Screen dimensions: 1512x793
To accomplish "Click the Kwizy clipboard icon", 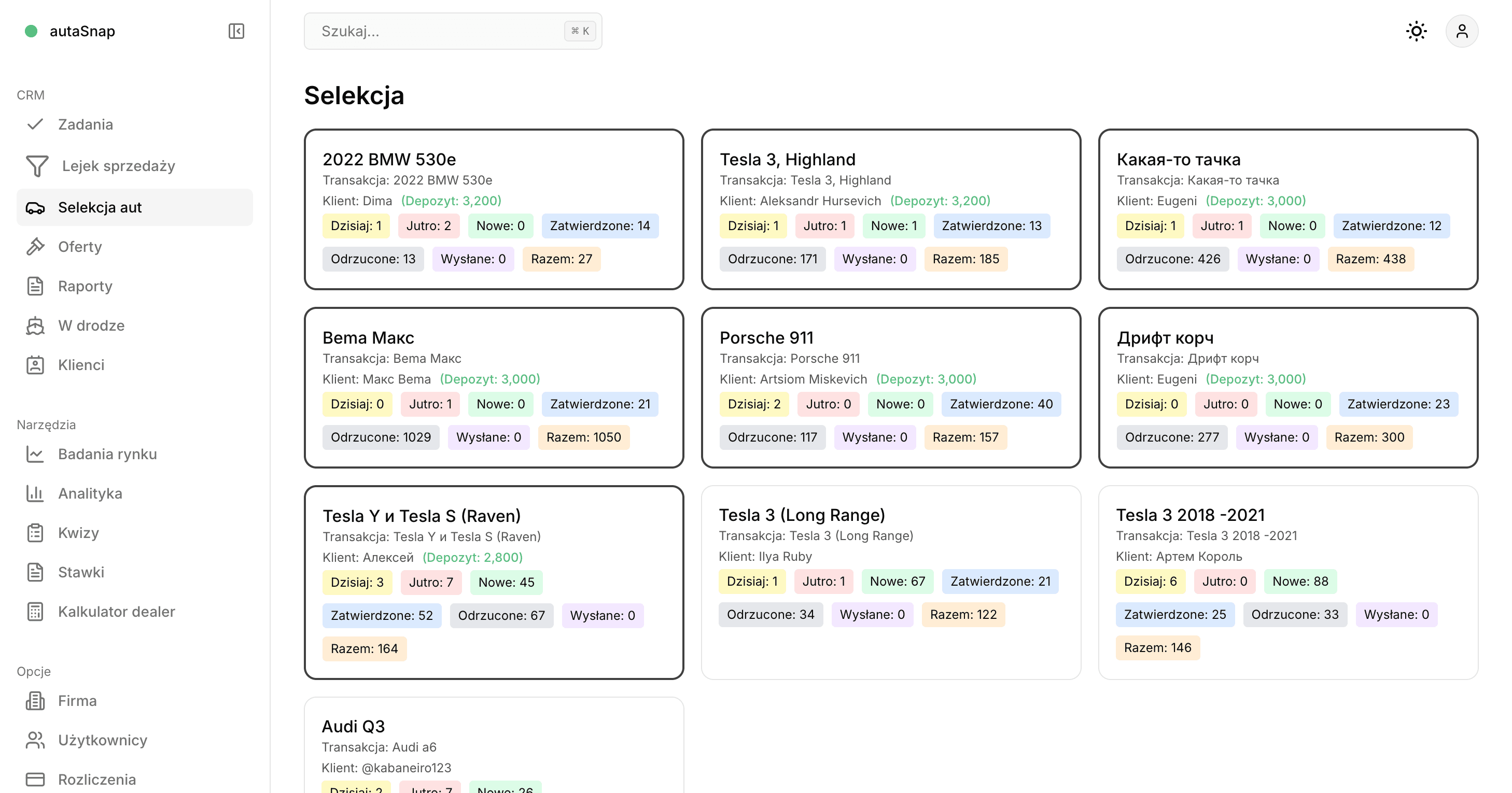I will click(x=35, y=533).
